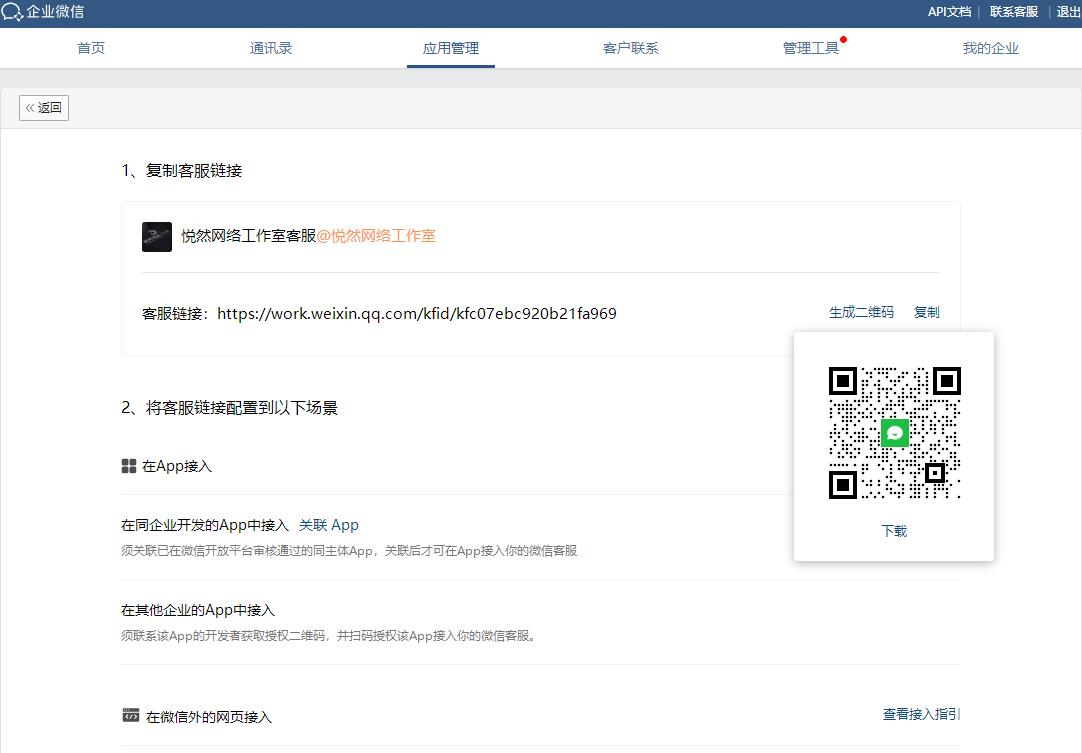This screenshot has height=753, width=1082.
Task: Open the 管理工具 tab
Action: pyautogui.click(x=811, y=48)
